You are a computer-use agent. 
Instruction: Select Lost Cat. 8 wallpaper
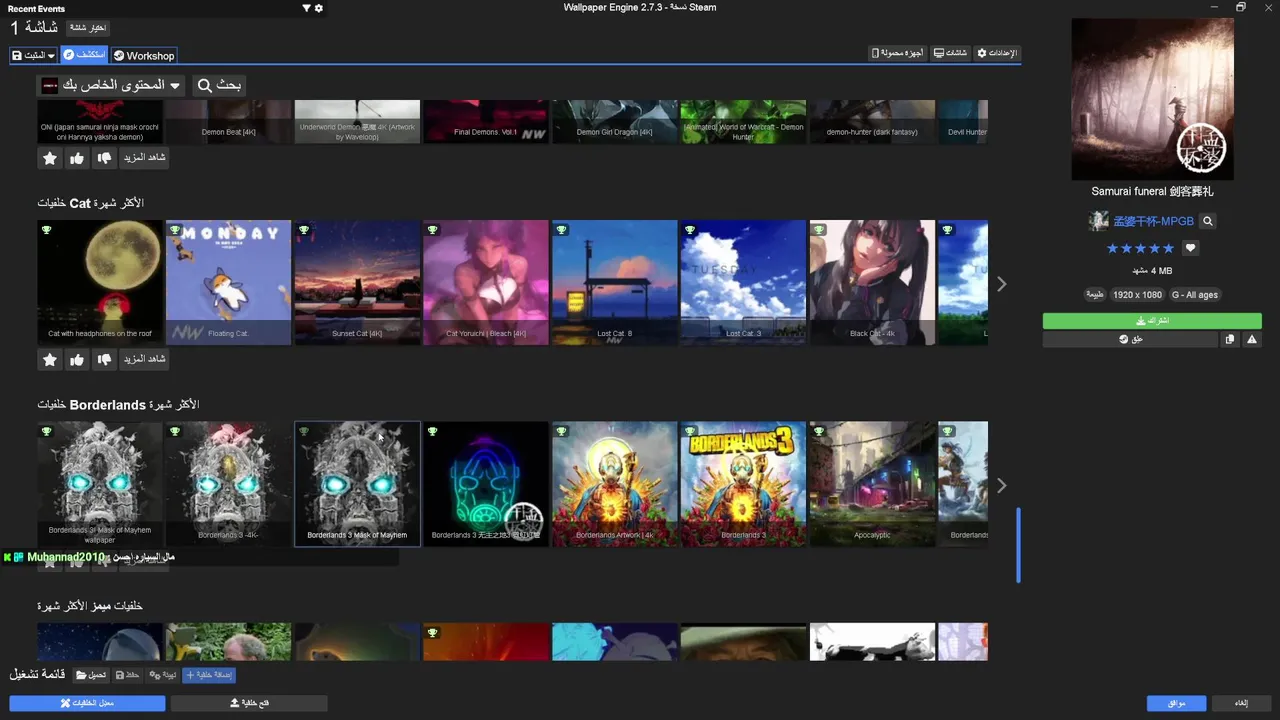click(x=615, y=283)
